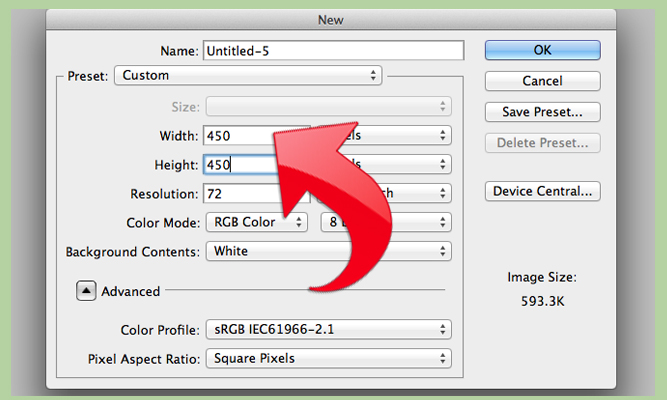Open the Width units dropdown arrows
This screenshot has width=667, height=400.
click(442, 135)
